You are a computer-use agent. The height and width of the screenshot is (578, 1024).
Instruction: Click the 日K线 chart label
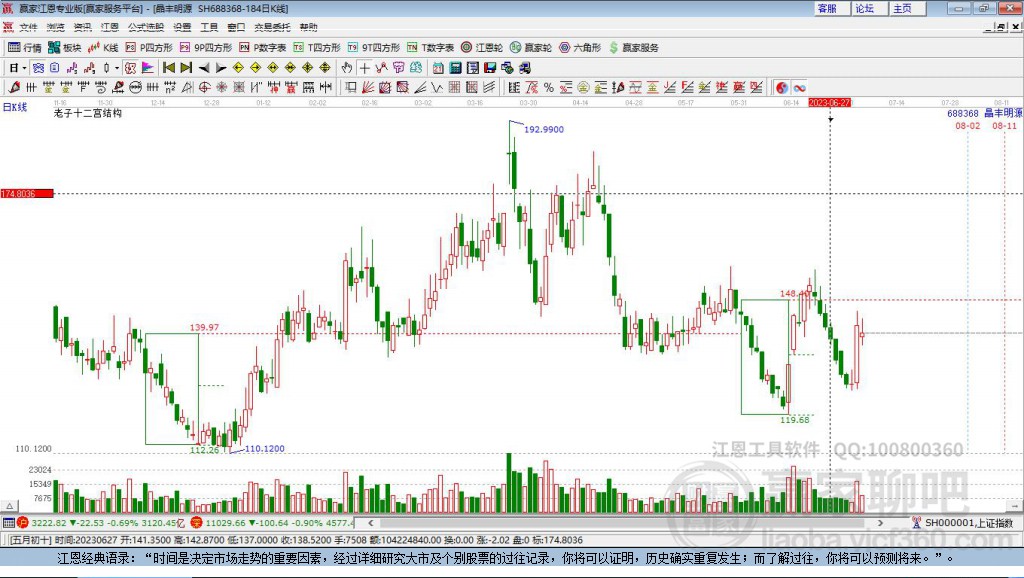click(15, 107)
